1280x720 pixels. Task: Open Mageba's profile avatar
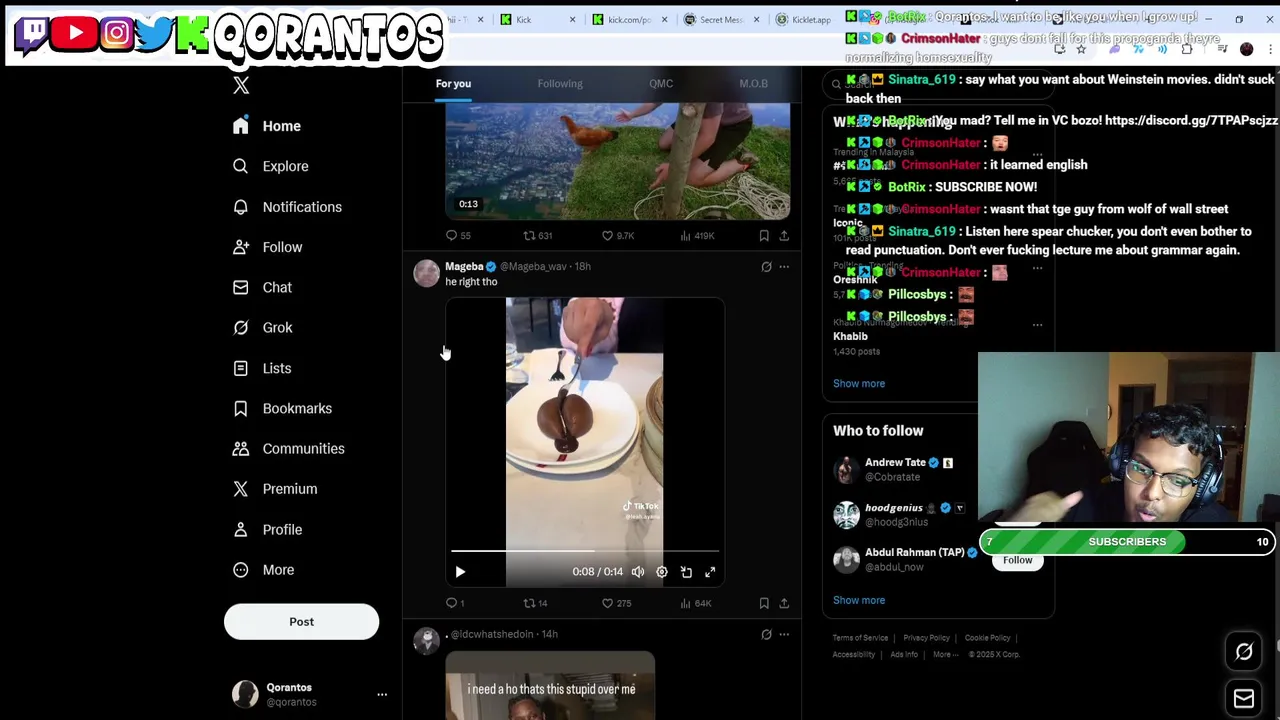426,273
